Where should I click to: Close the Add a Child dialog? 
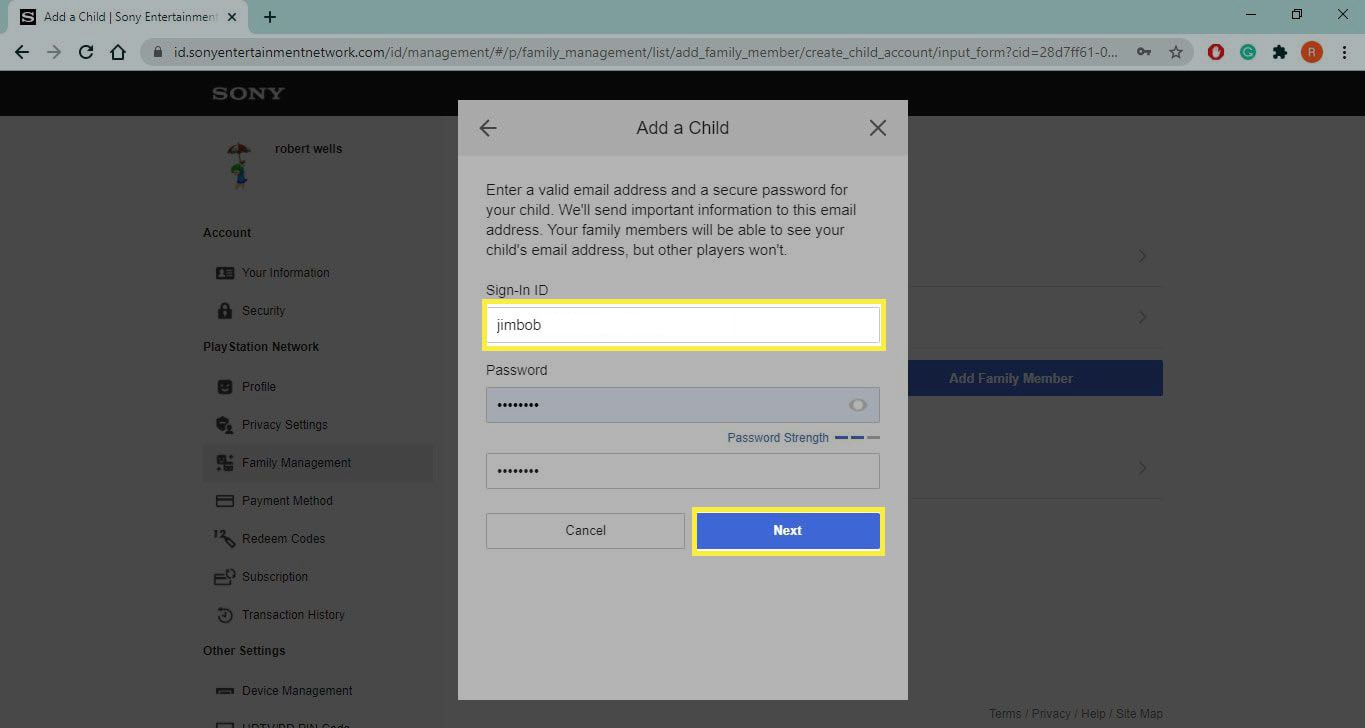pos(878,128)
